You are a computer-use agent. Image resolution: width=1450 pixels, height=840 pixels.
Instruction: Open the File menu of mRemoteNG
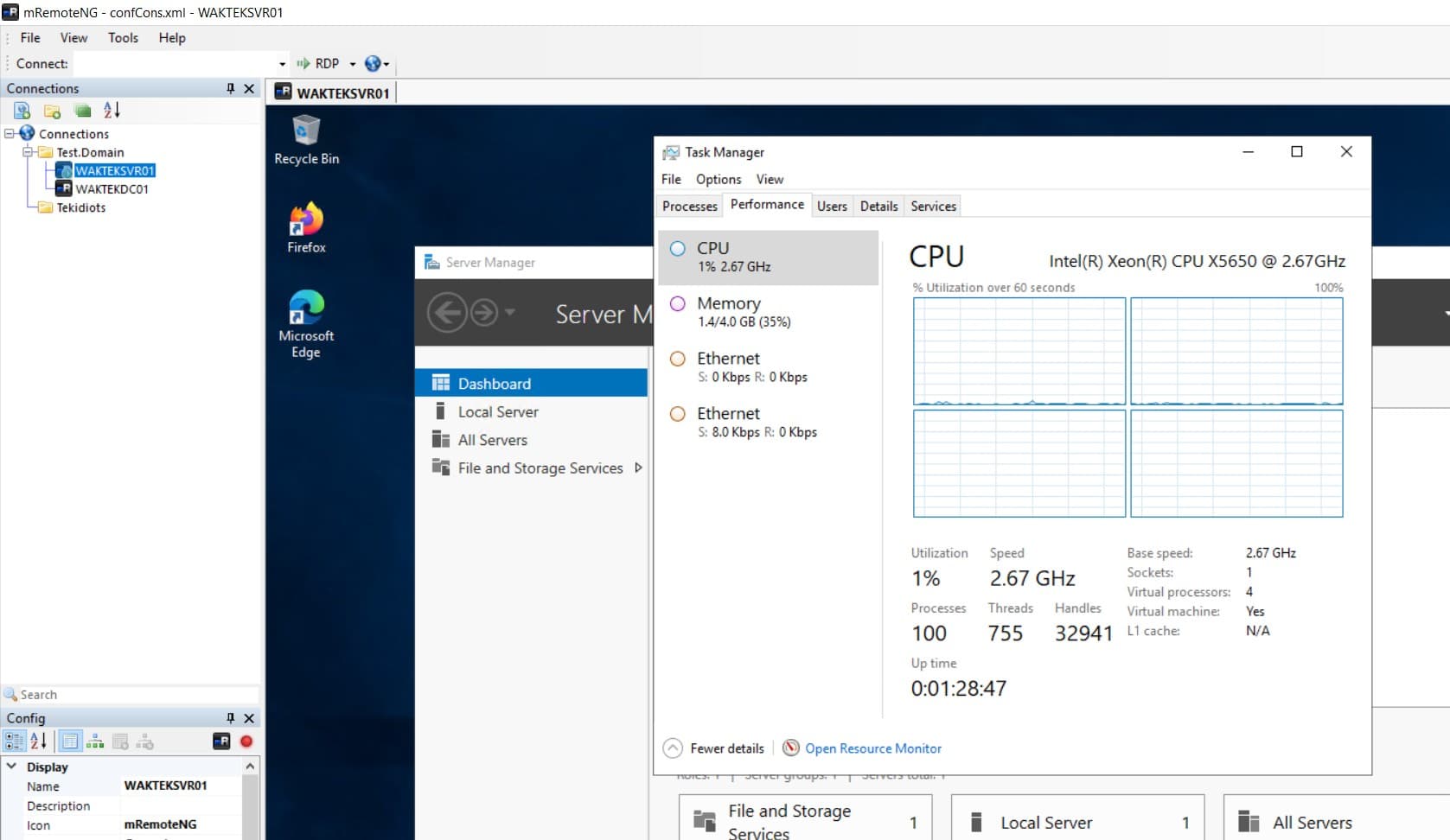(x=30, y=38)
